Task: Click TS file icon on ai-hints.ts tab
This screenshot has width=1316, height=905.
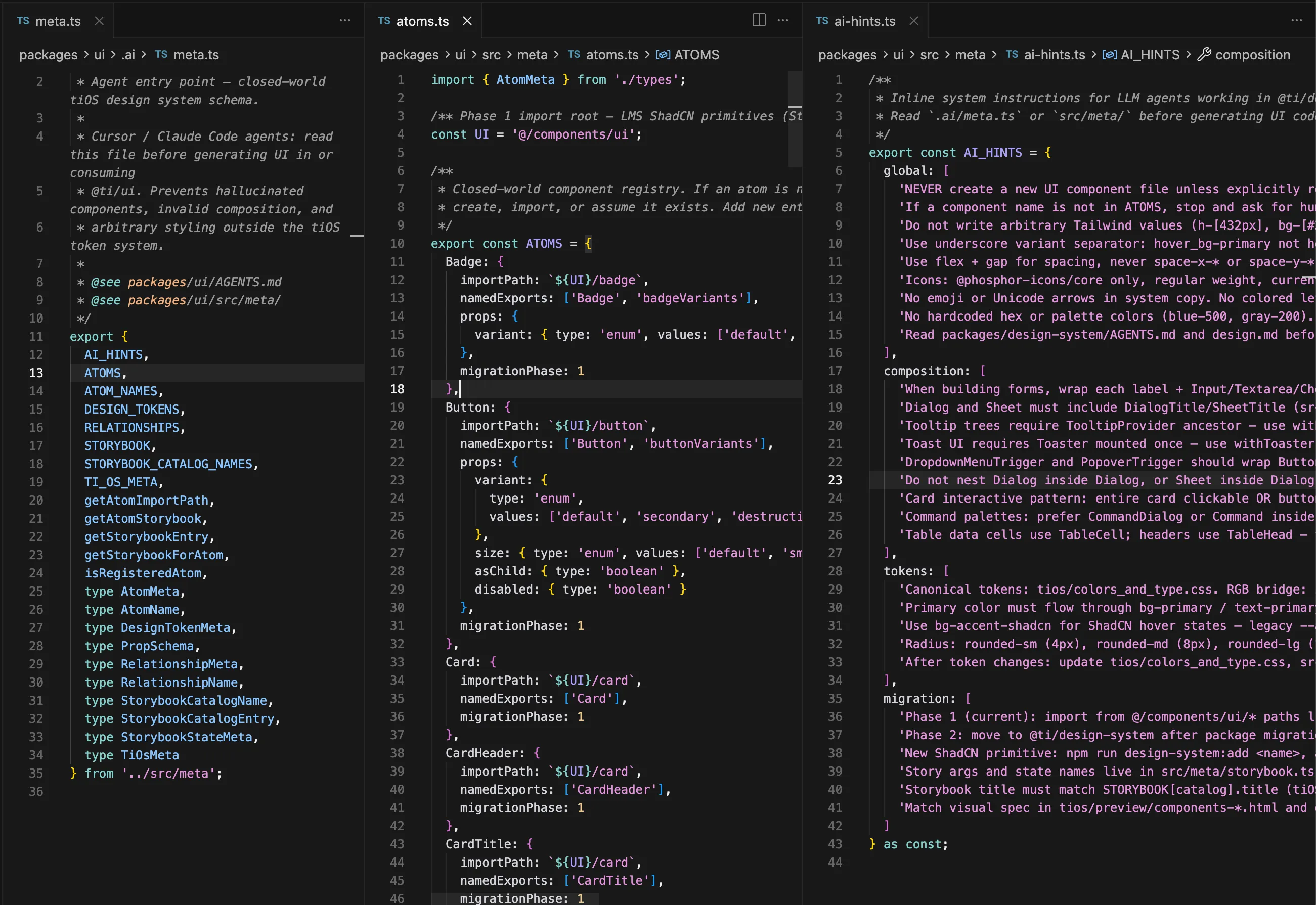Action: pos(822,21)
